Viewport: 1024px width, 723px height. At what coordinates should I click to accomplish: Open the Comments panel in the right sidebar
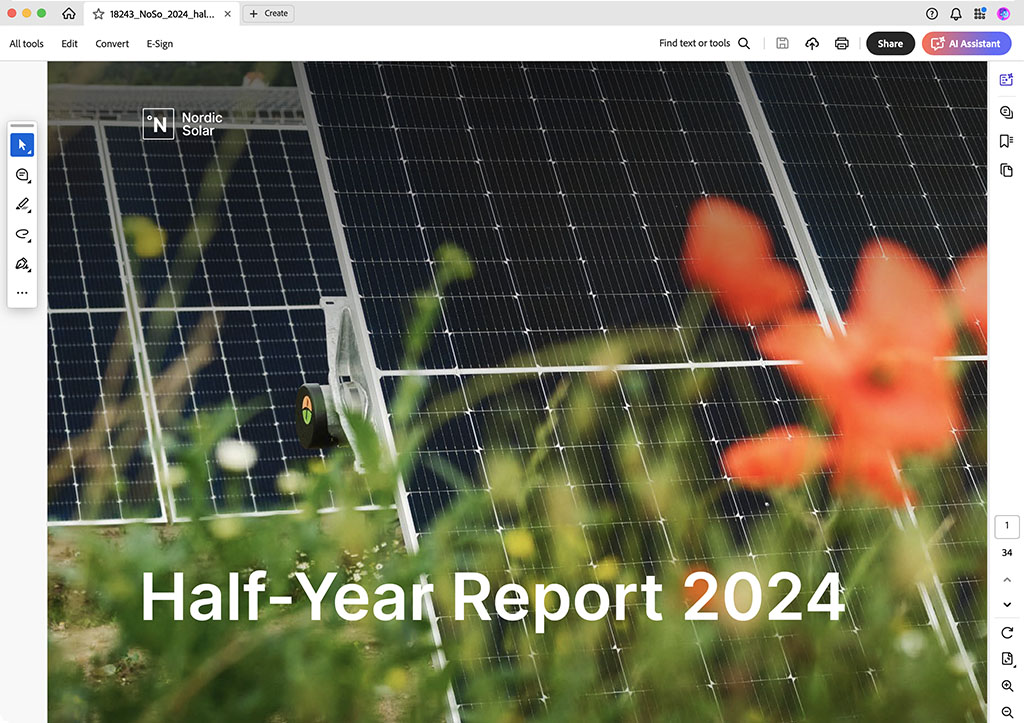(1006, 113)
